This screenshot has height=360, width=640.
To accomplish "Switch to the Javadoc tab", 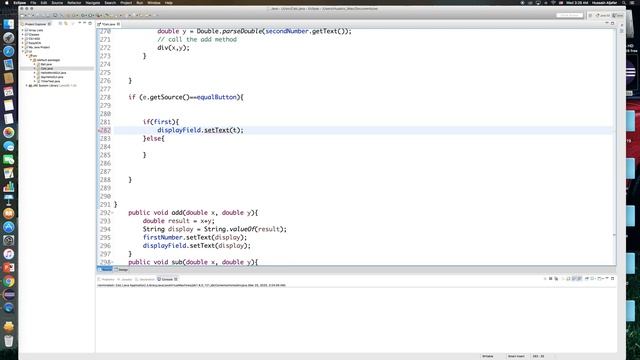I will coord(125,279).
